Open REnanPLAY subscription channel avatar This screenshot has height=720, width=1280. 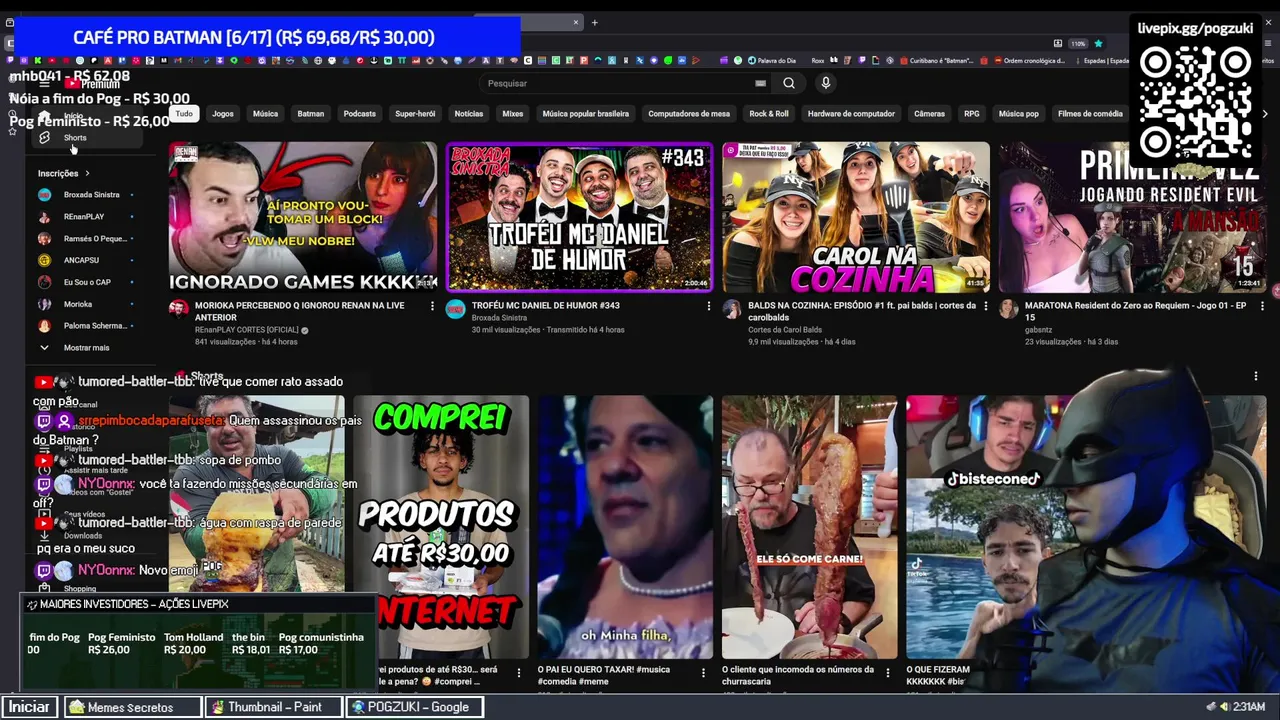[x=44, y=217]
